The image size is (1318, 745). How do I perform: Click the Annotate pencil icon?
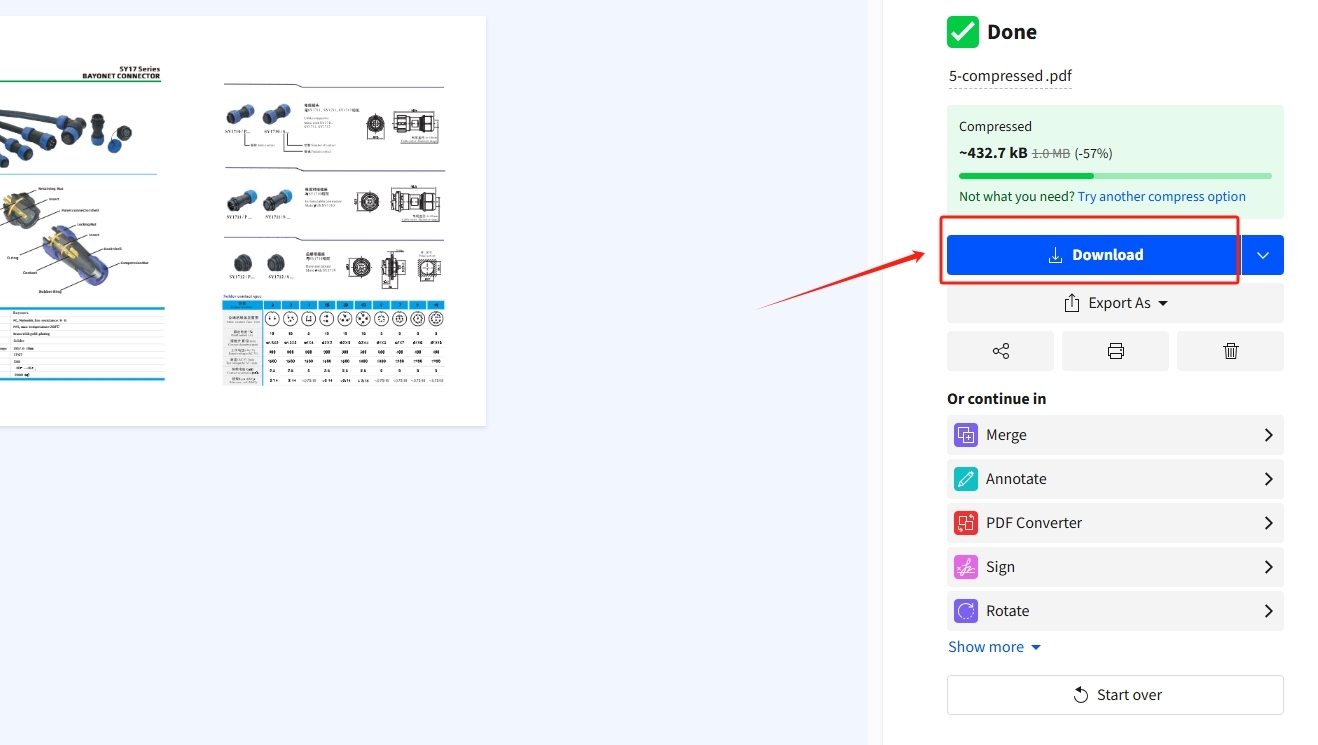pos(965,479)
